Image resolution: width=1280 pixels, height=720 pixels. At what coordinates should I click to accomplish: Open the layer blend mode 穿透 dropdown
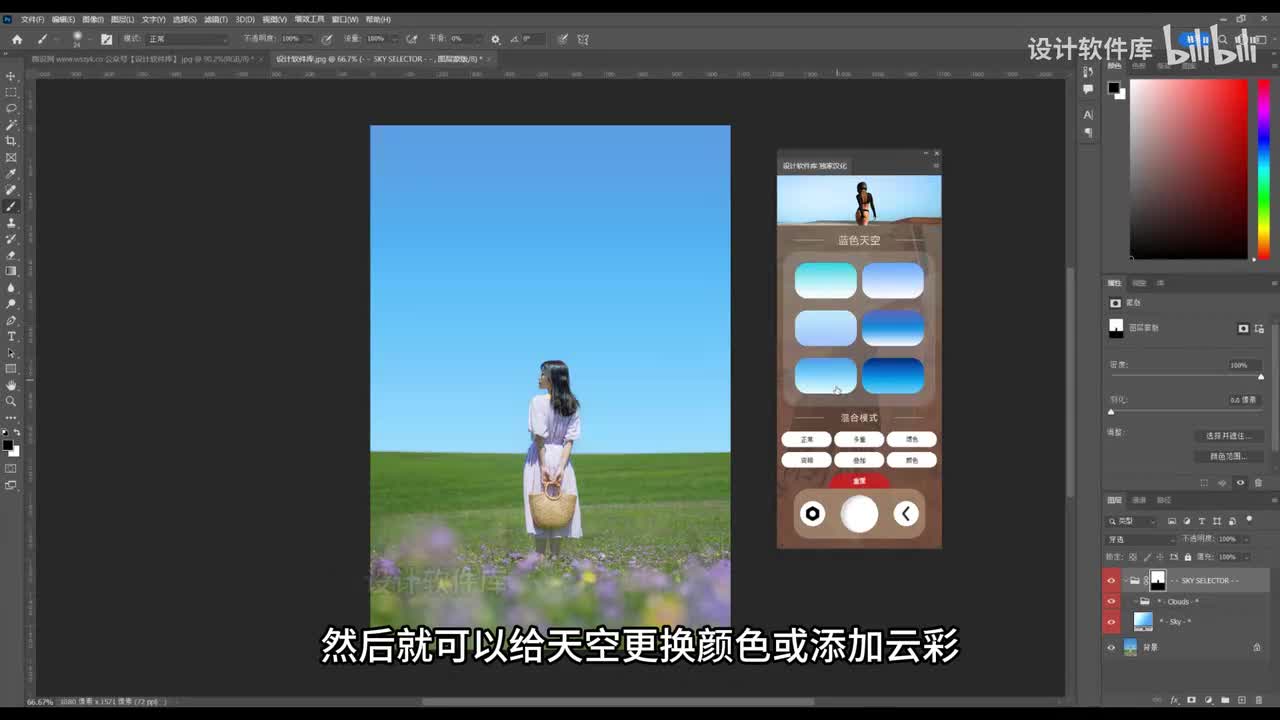[1140, 539]
